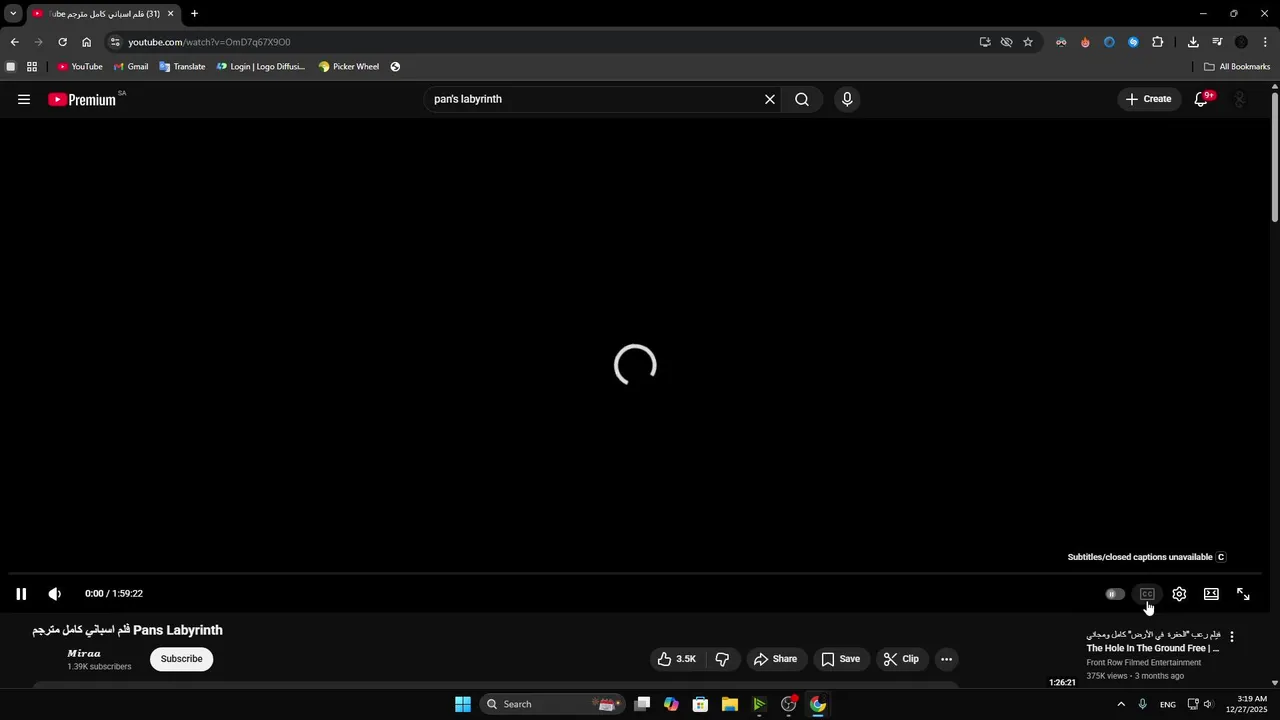Open the apps grid shortcut
This screenshot has height=720, width=1280.
coord(32,67)
